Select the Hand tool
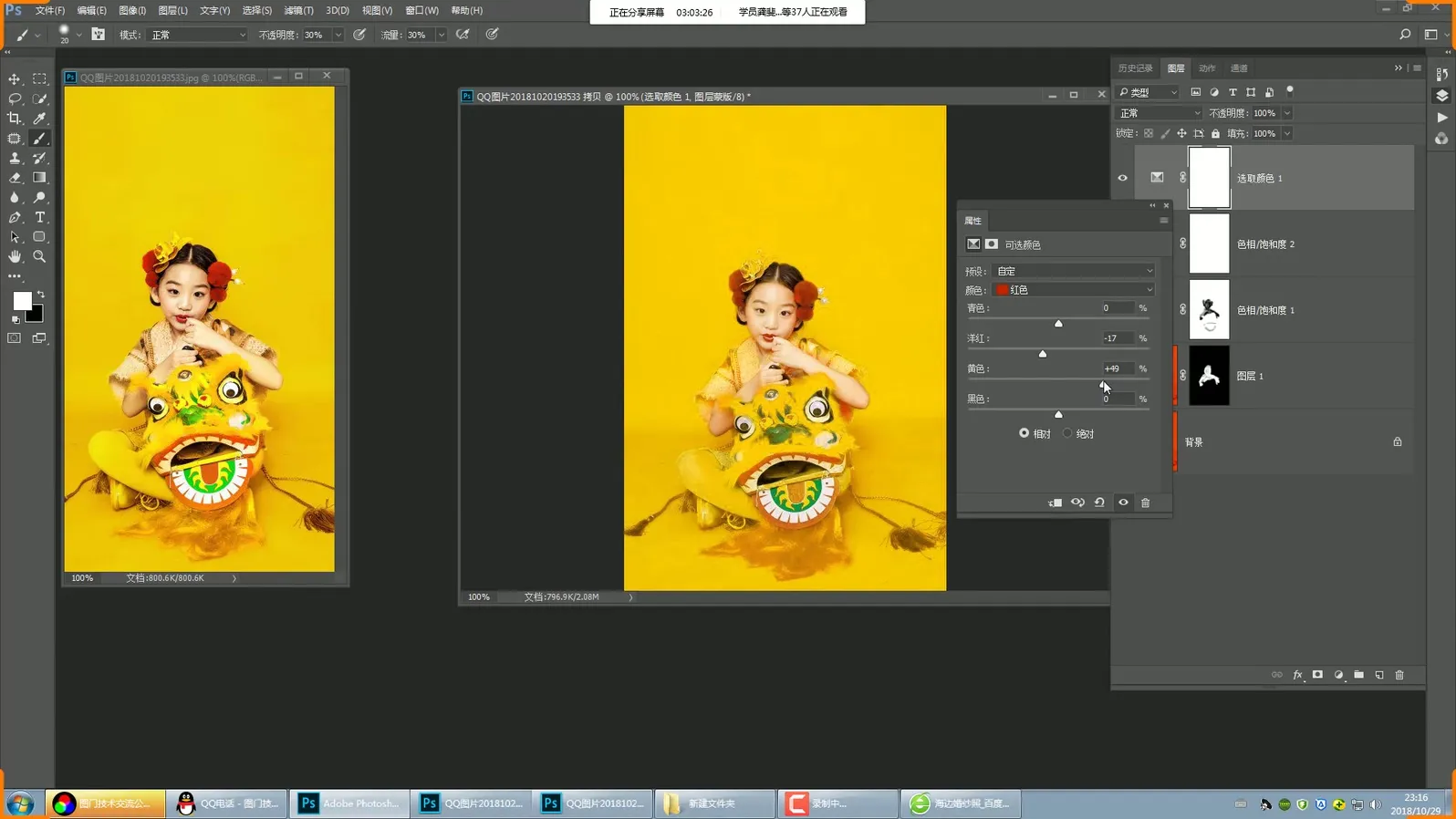Screen dimensions: 1456x819 point(15,257)
